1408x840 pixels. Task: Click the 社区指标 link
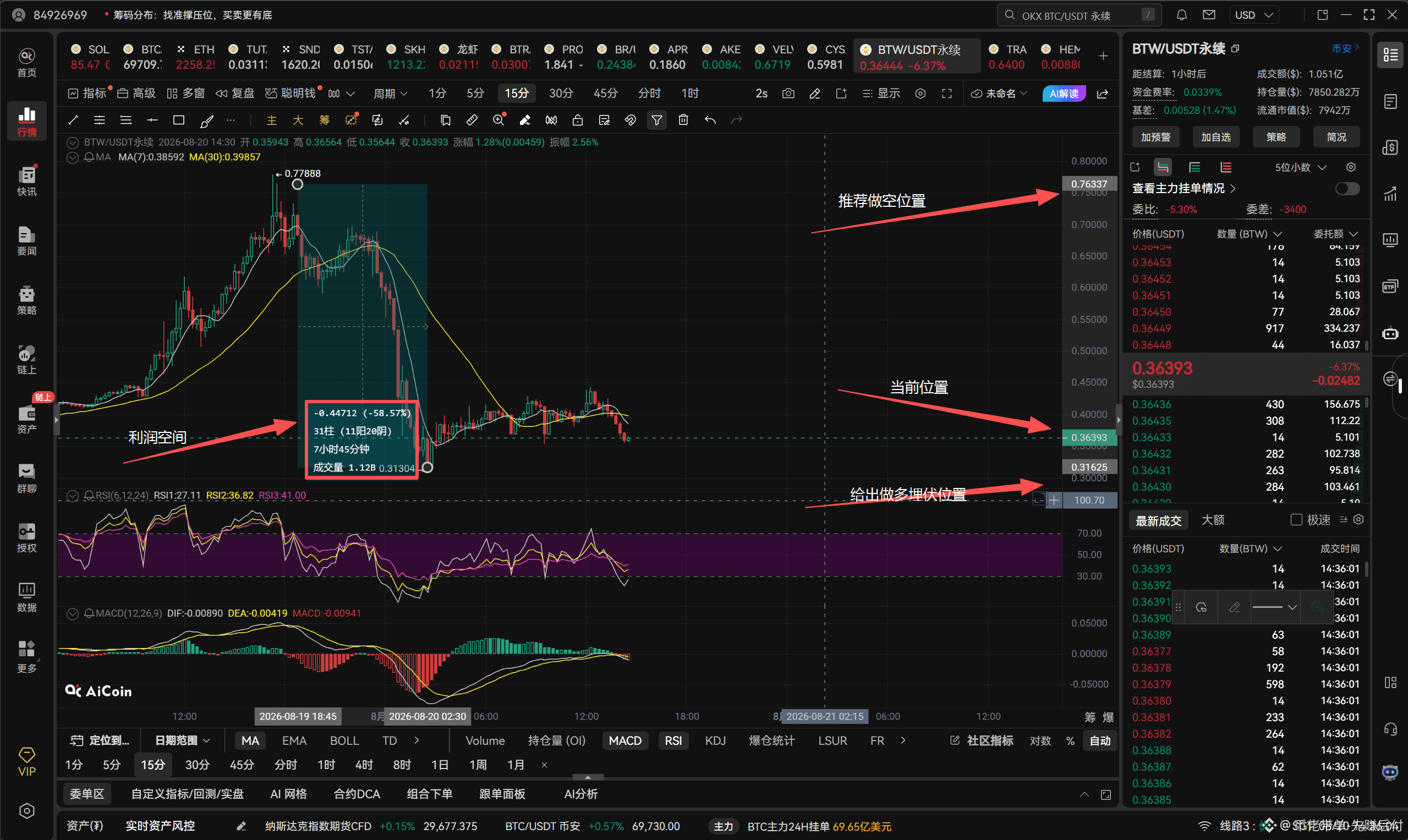982,741
